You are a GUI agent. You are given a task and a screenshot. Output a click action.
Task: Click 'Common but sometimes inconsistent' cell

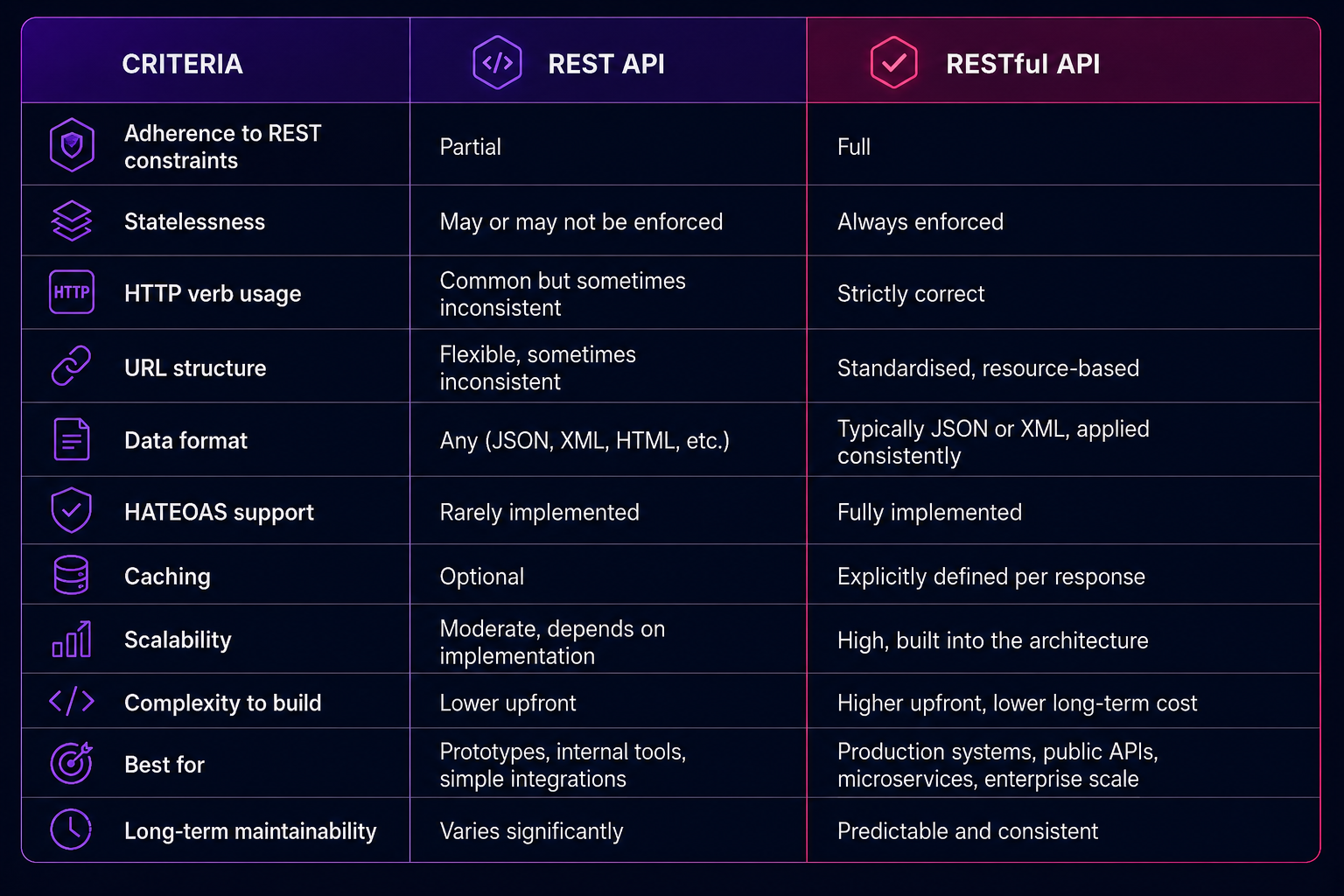[563, 294]
